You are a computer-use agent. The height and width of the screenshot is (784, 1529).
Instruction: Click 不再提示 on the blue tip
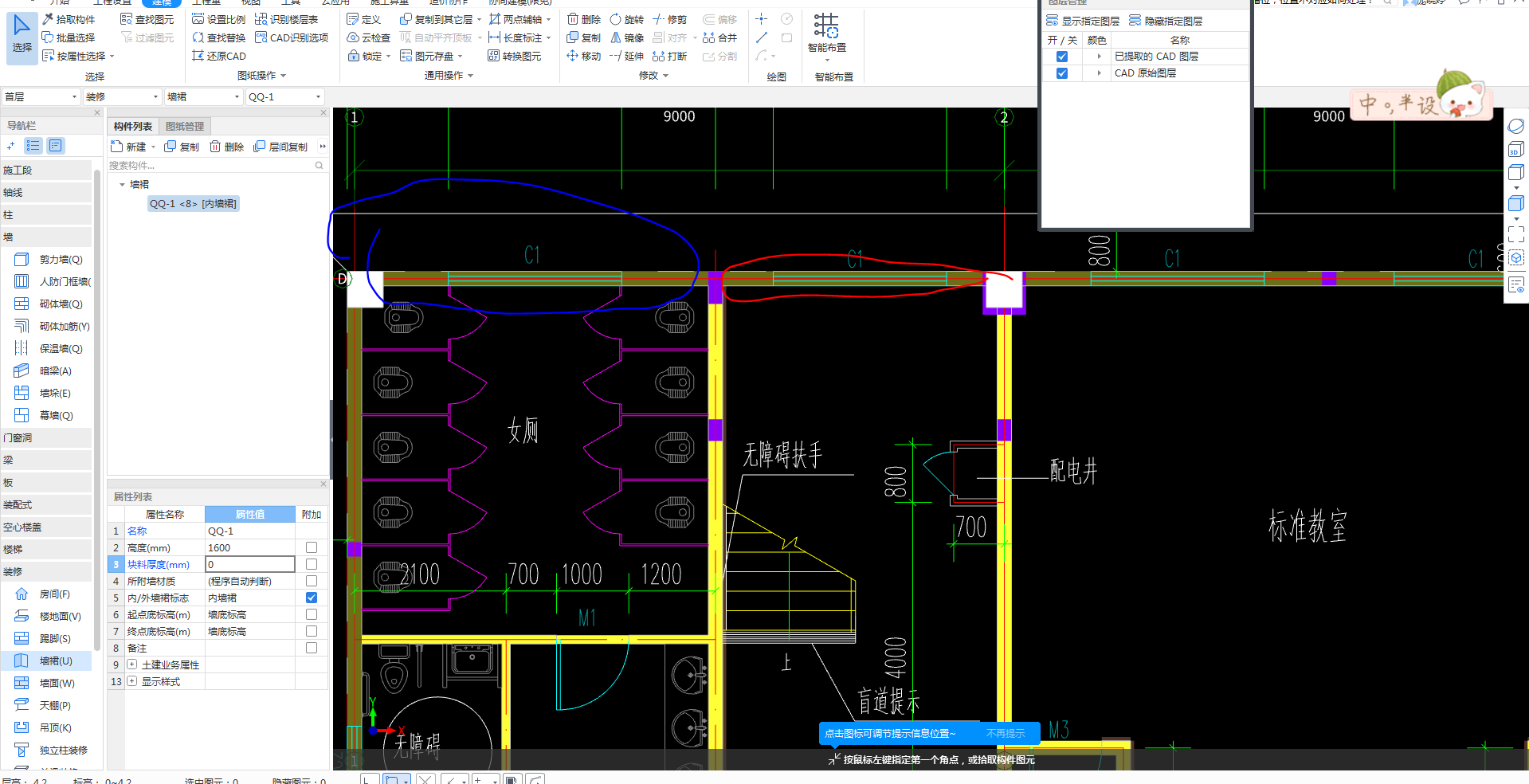[x=1006, y=734]
